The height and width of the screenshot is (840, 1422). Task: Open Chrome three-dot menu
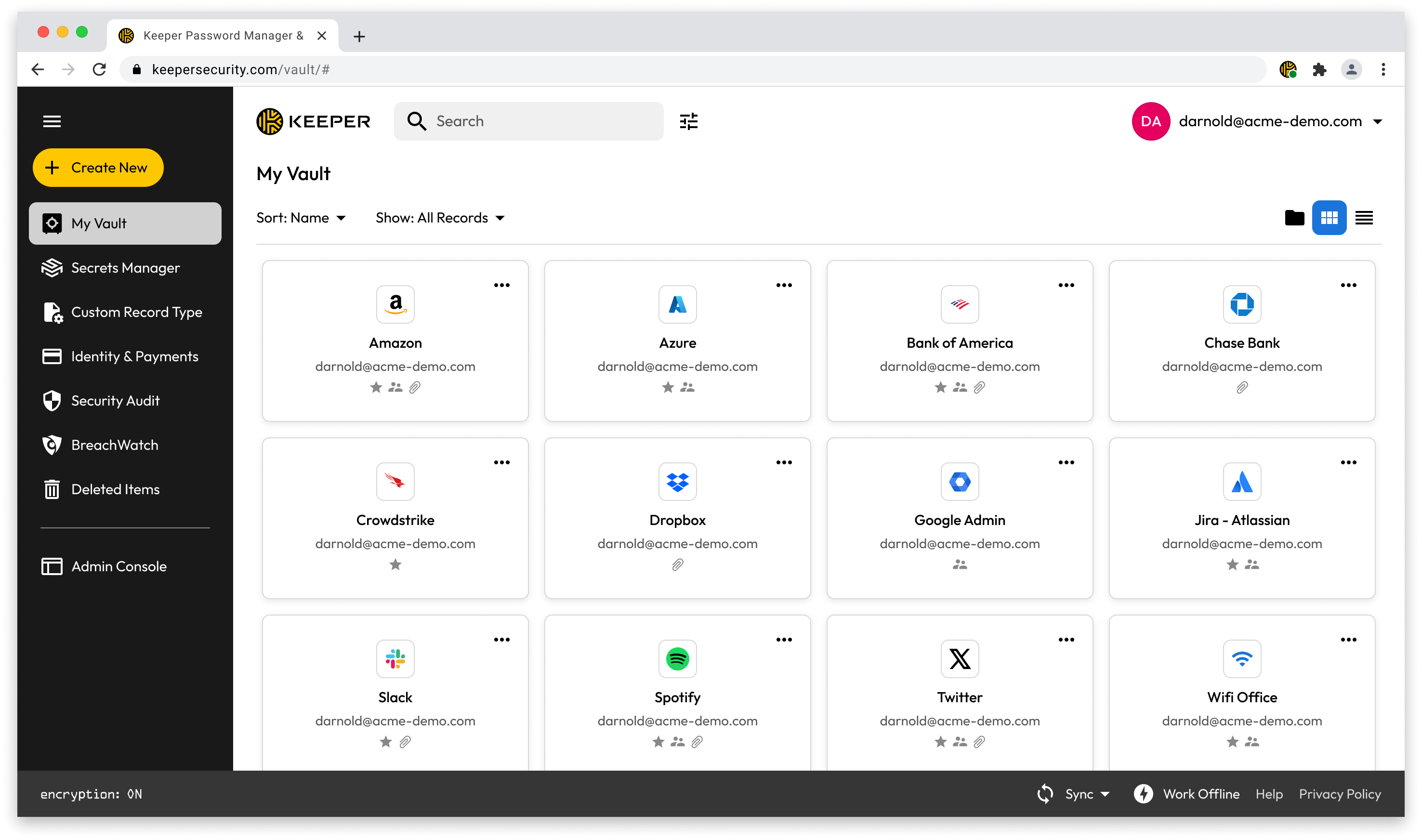(x=1383, y=69)
